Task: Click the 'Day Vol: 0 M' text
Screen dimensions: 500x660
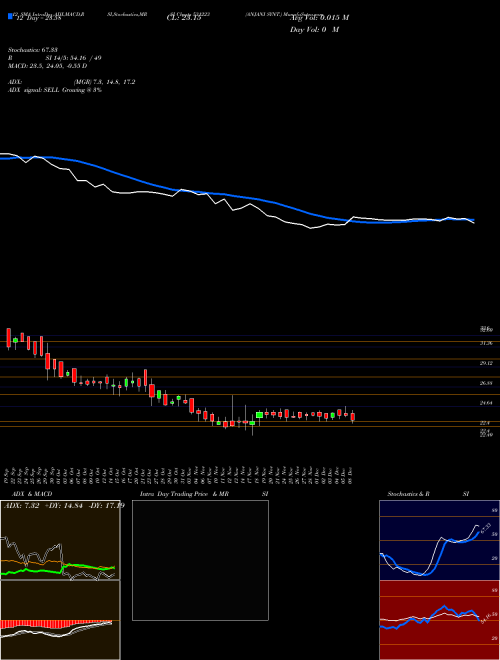Action: (x=314, y=29)
